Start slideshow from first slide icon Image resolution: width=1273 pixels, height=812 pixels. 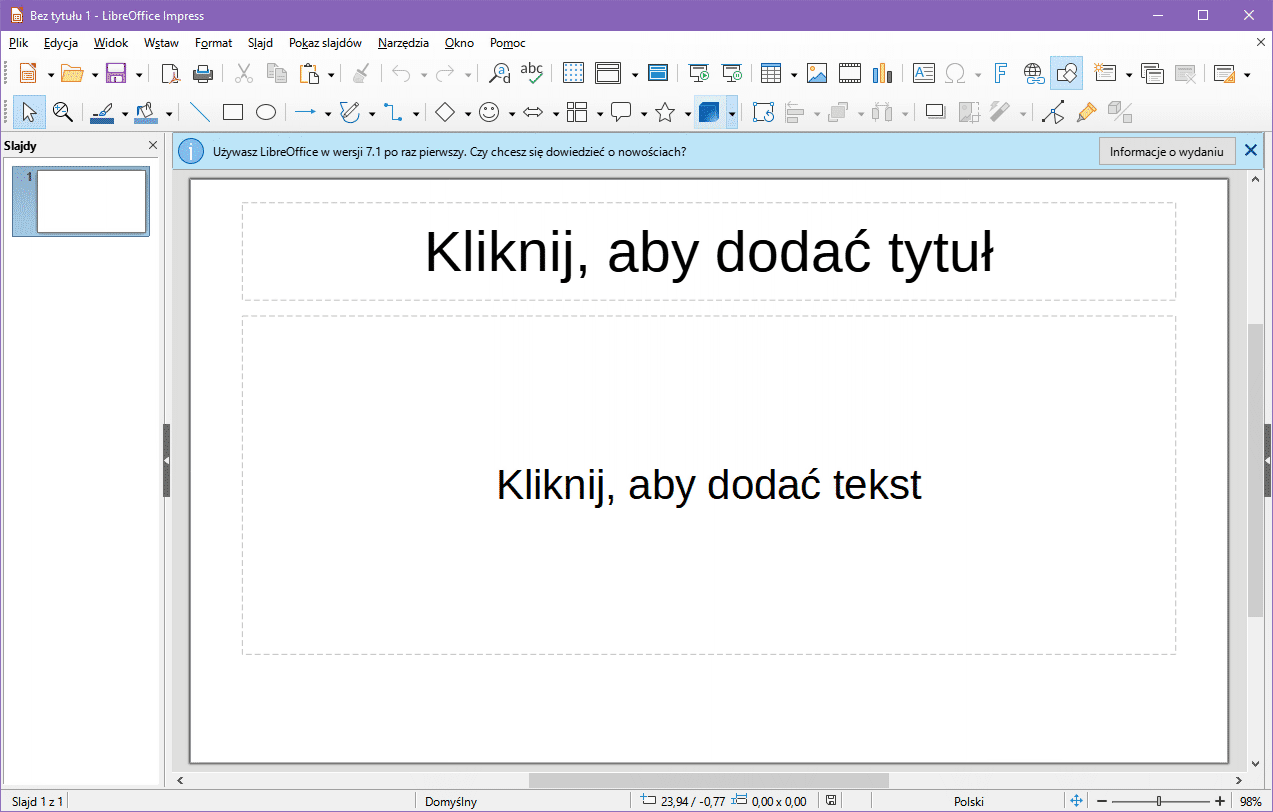(699, 73)
